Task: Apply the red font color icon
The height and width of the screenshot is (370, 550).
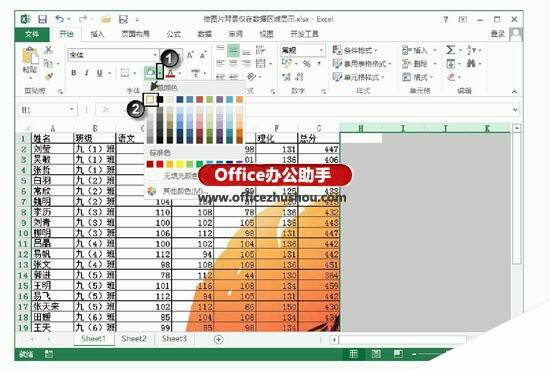Action: pyautogui.click(x=170, y=73)
